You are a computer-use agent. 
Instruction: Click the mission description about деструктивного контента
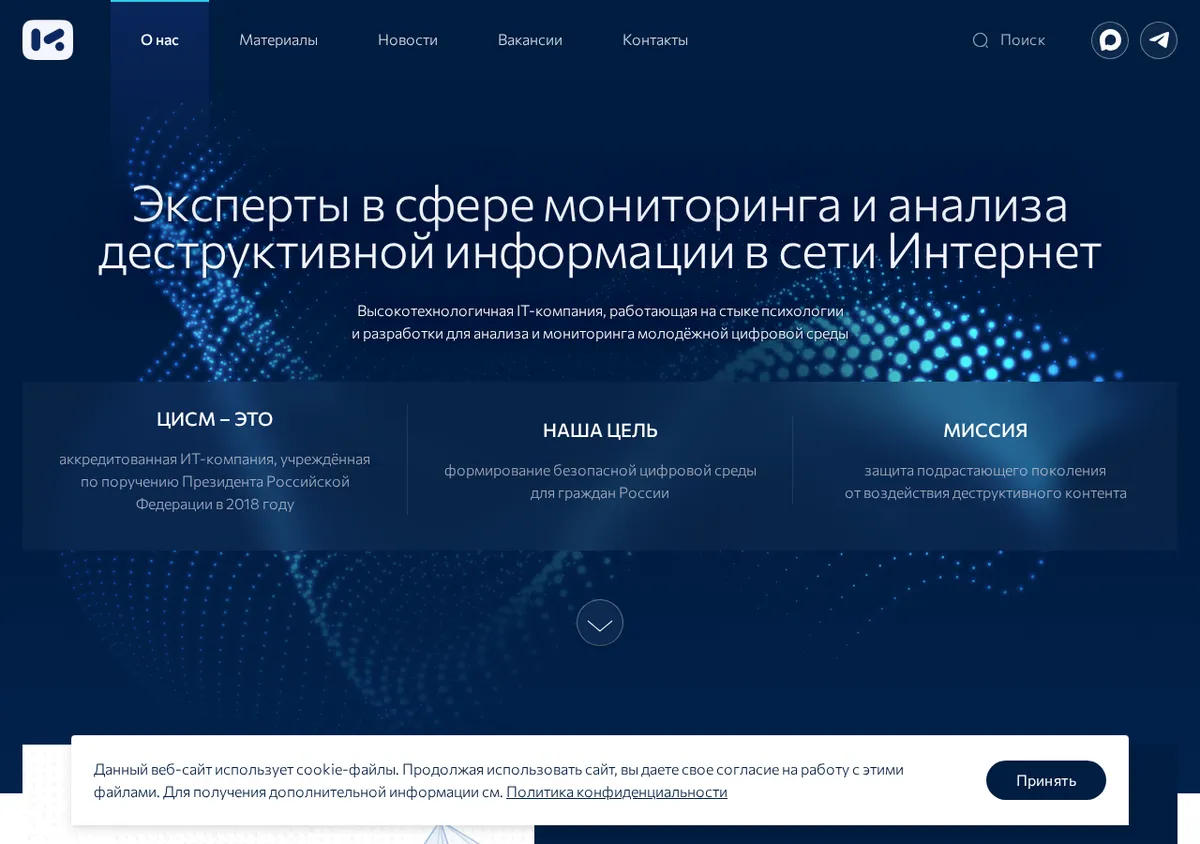[x=985, y=481]
